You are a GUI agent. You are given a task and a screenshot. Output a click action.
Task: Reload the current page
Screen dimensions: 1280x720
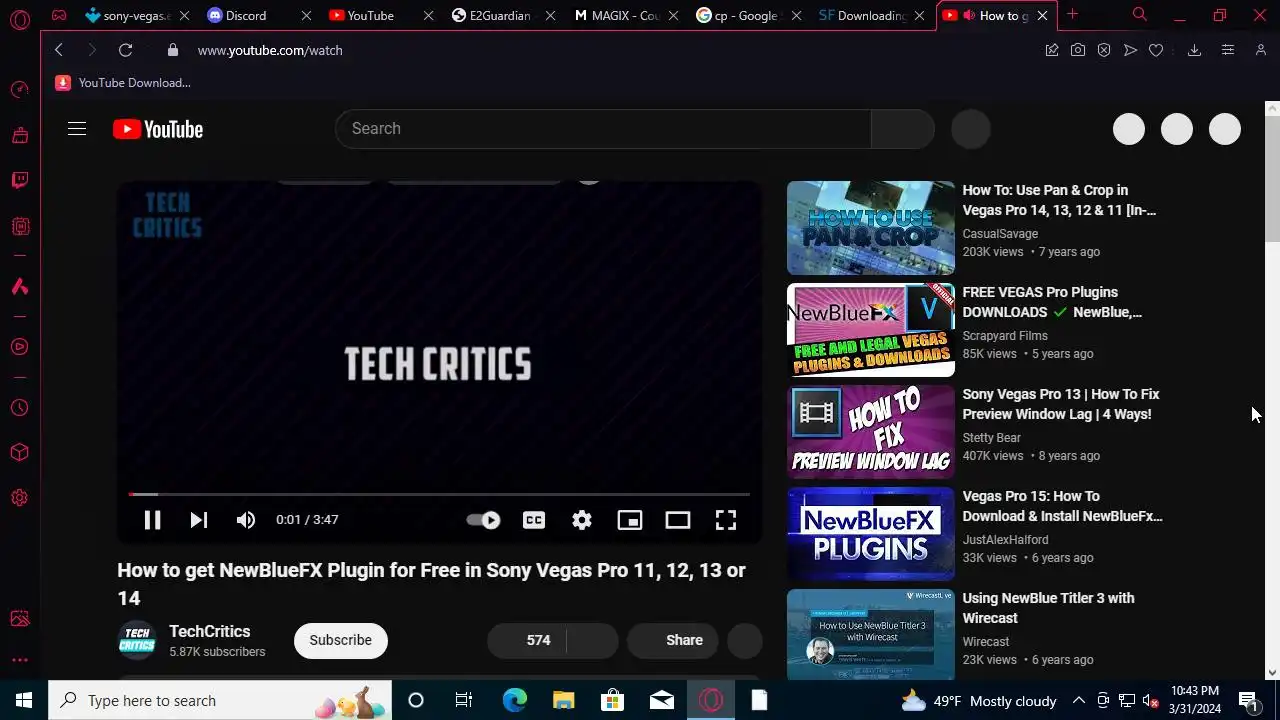click(x=125, y=50)
